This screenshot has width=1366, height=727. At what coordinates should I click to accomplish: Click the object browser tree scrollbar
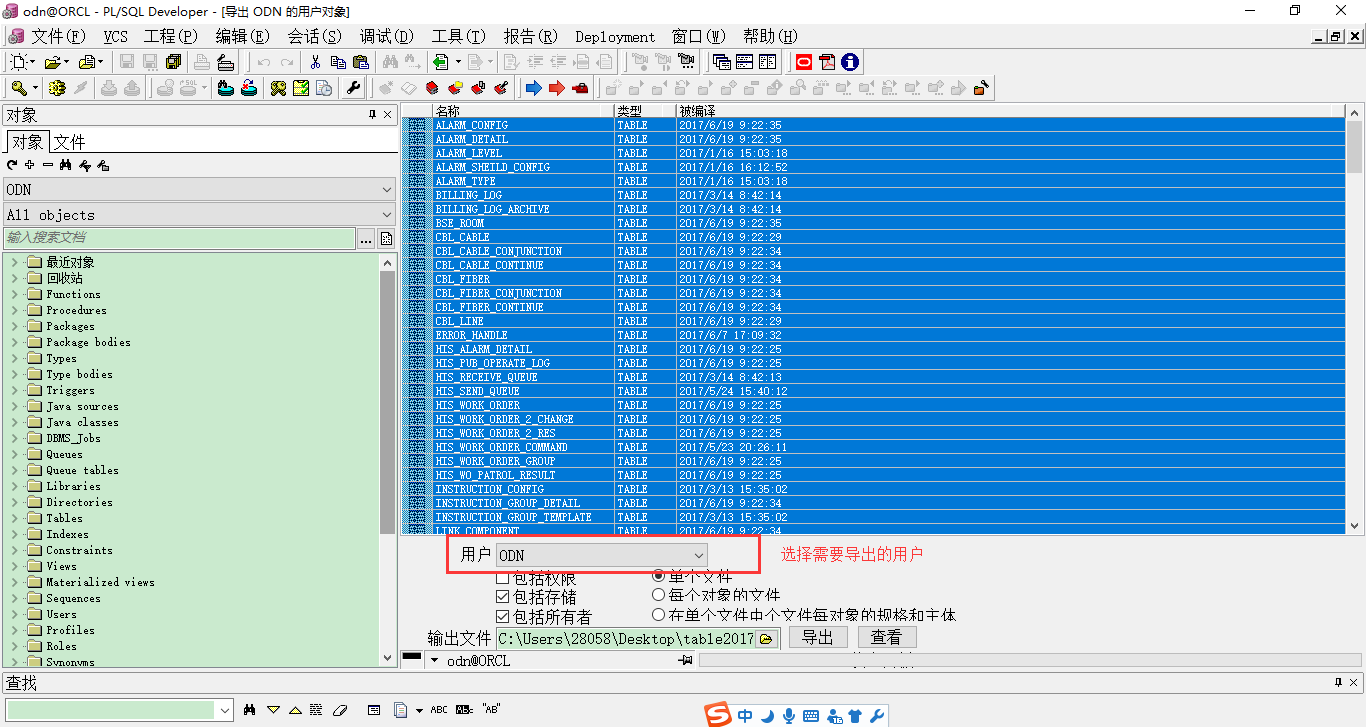tap(387, 460)
